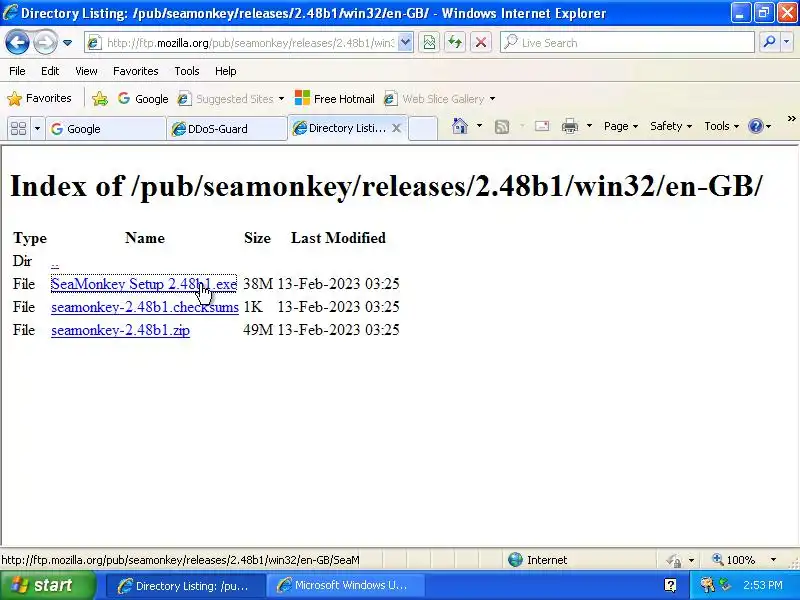Screen dimensions: 800x600
Task: Click the keys tray icon
Action: point(707,585)
